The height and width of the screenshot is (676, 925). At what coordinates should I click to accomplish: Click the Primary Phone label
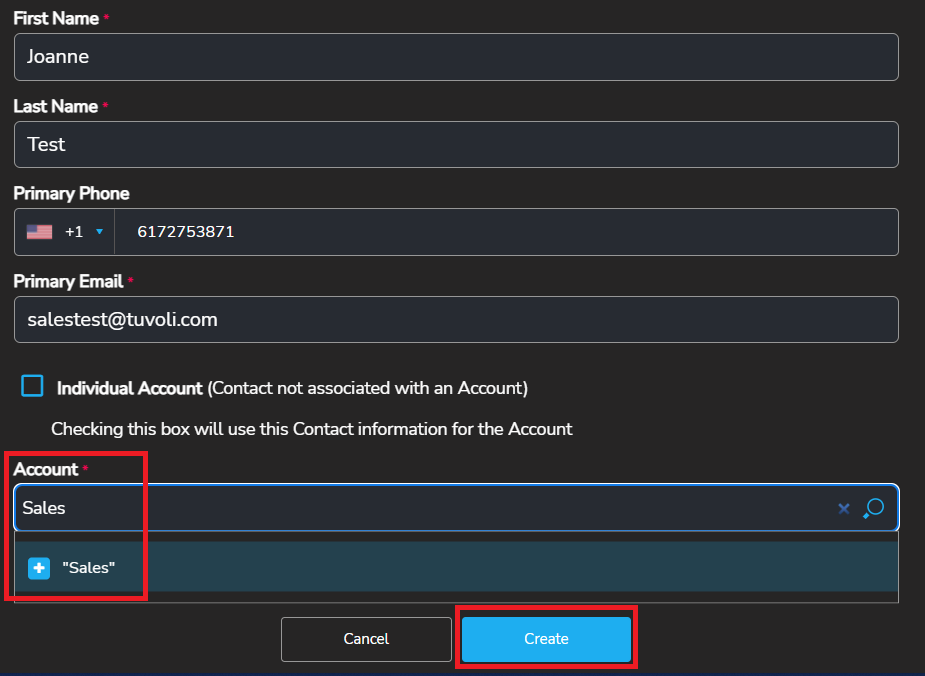click(71, 193)
